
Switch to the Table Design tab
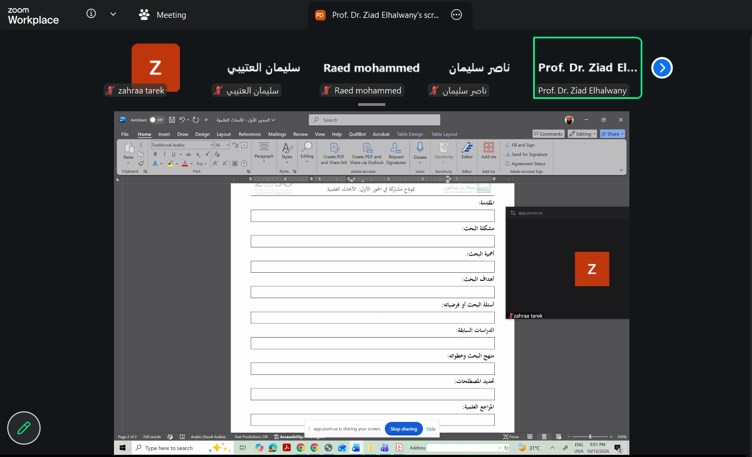click(410, 134)
